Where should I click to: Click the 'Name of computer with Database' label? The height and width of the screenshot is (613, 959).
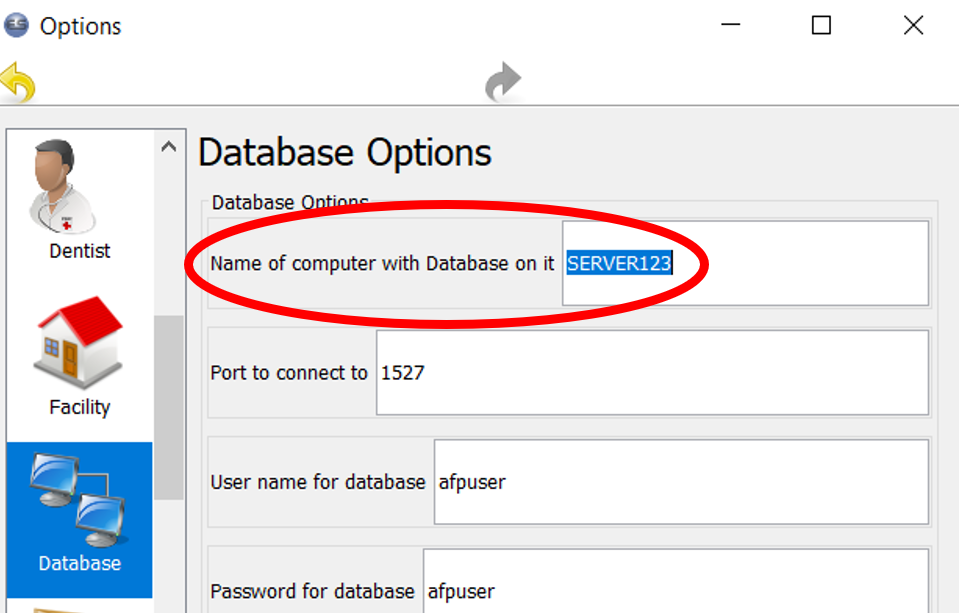[382, 264]
